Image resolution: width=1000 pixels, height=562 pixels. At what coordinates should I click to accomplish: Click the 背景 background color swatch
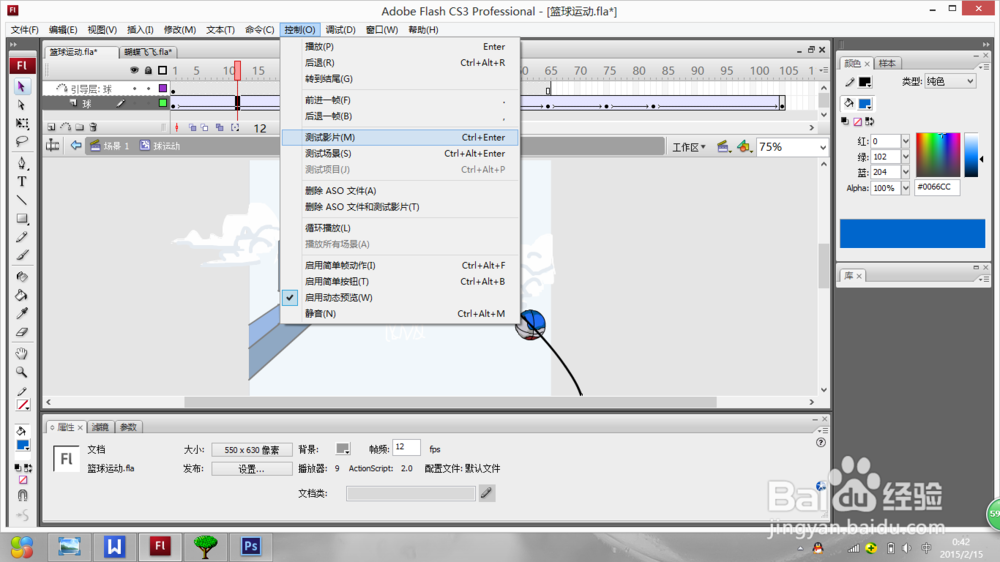343,449
